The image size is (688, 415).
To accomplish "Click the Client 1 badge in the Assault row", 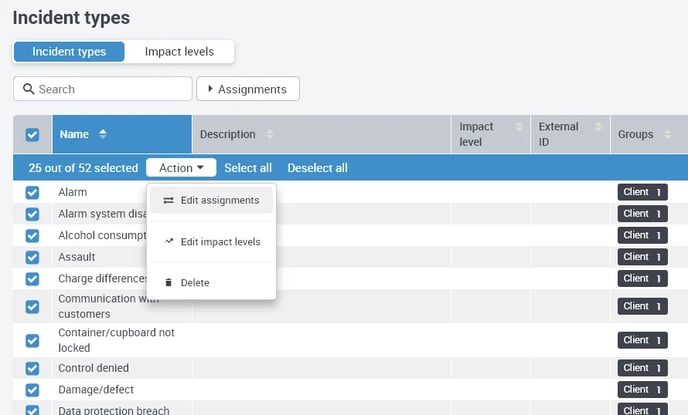I will [642, 257].
